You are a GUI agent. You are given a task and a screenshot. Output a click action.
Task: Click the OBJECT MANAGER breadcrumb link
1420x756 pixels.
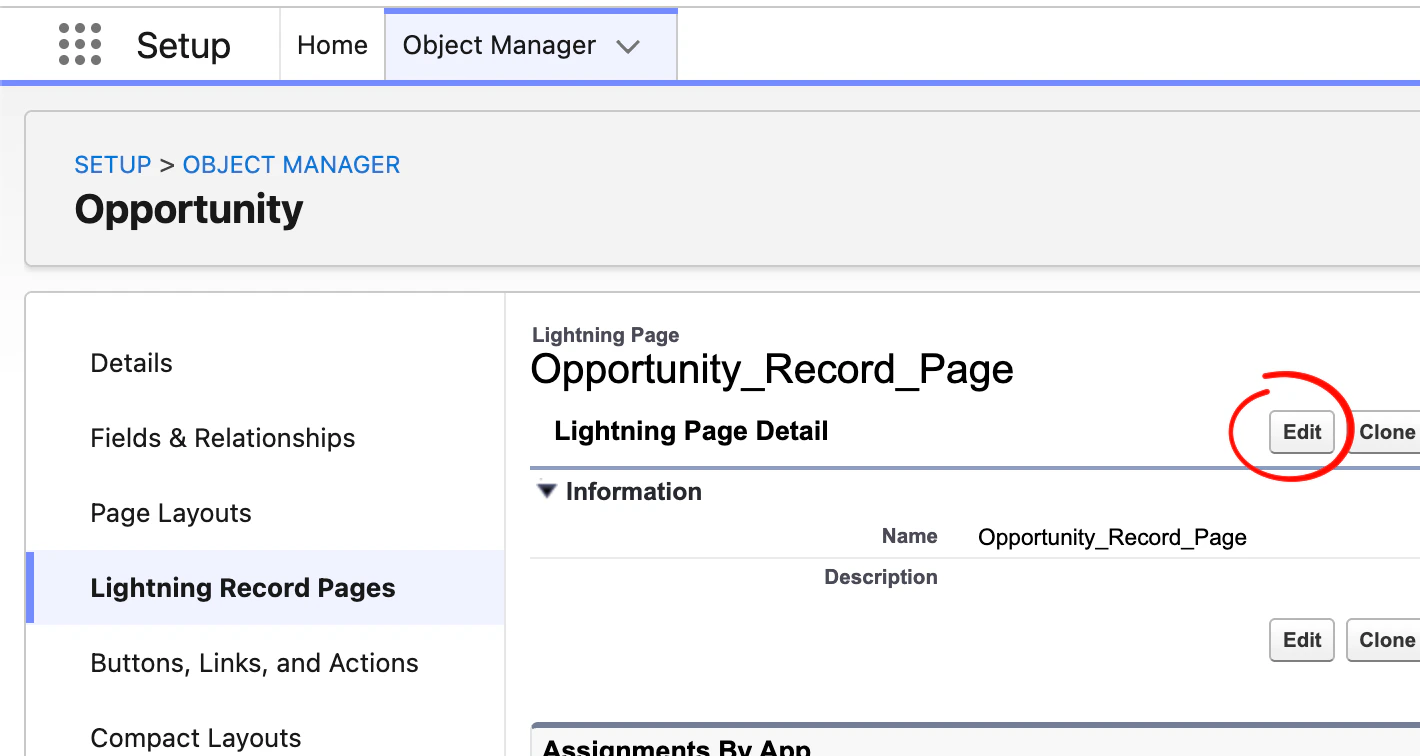pos(291,165)
